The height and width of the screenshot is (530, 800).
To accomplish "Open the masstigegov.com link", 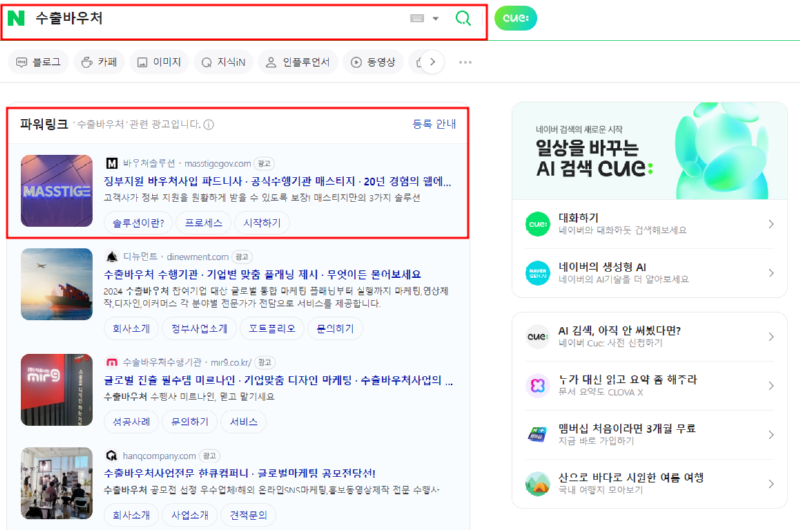I will click(217, 164).
